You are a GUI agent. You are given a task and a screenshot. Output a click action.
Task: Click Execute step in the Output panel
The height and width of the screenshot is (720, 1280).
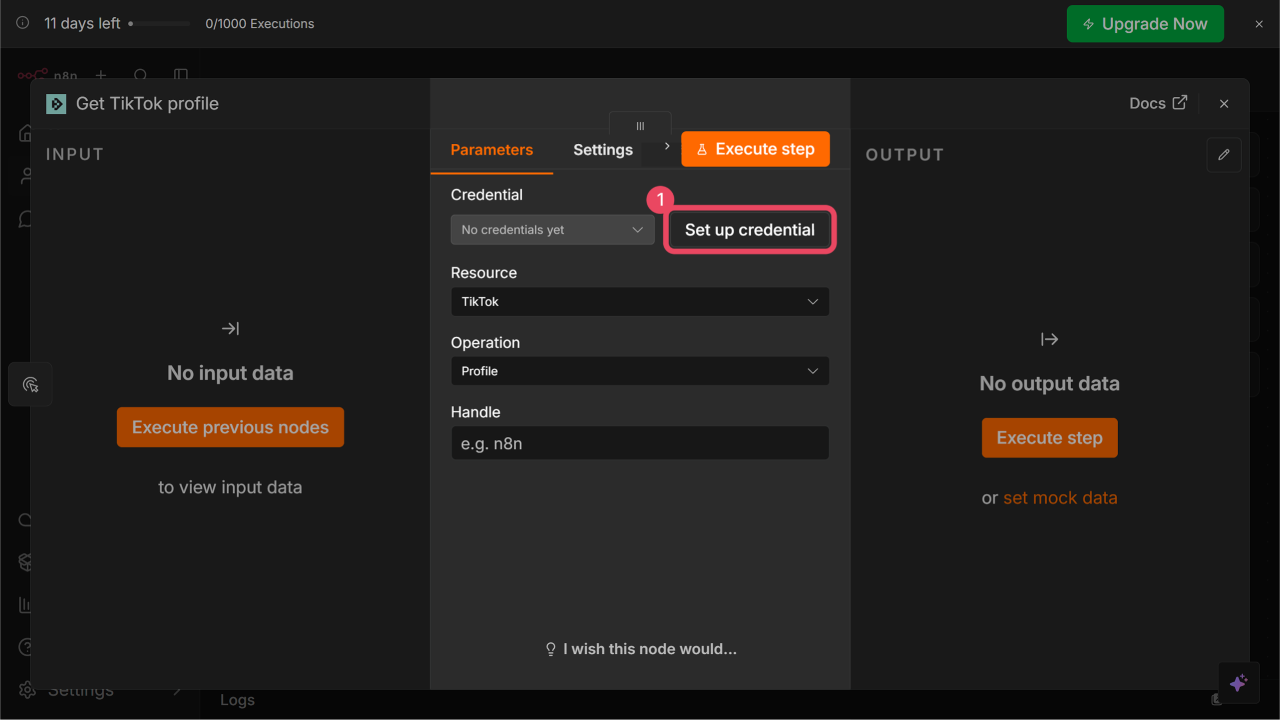coord(1050,438)
